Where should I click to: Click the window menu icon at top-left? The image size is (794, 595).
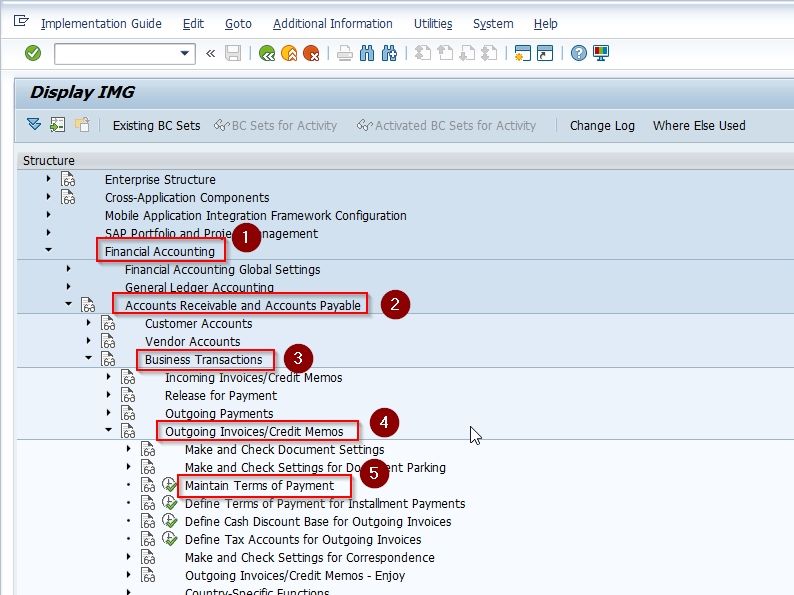coord(21,21)
